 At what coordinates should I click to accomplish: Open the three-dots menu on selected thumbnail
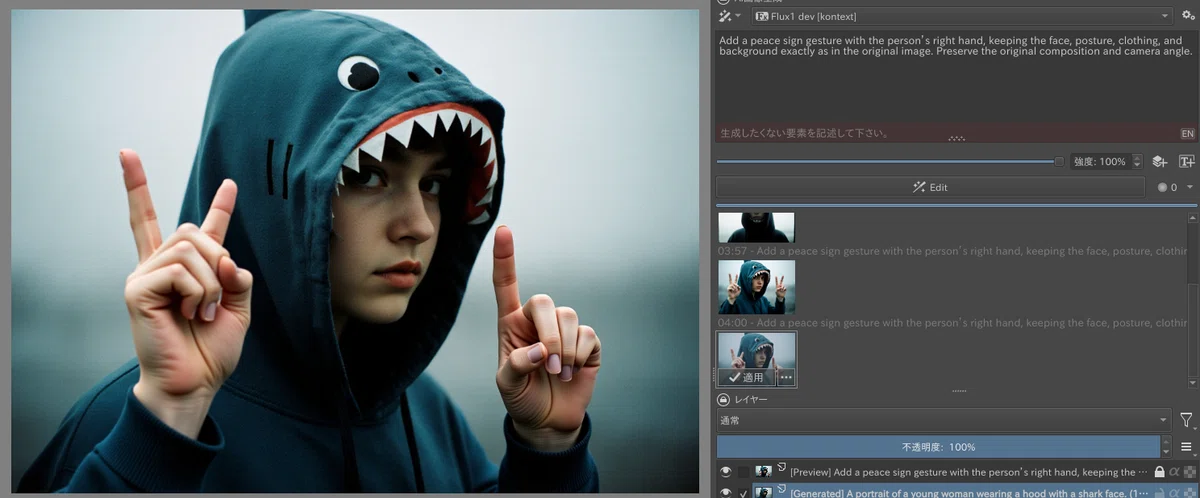coord(786,378)
